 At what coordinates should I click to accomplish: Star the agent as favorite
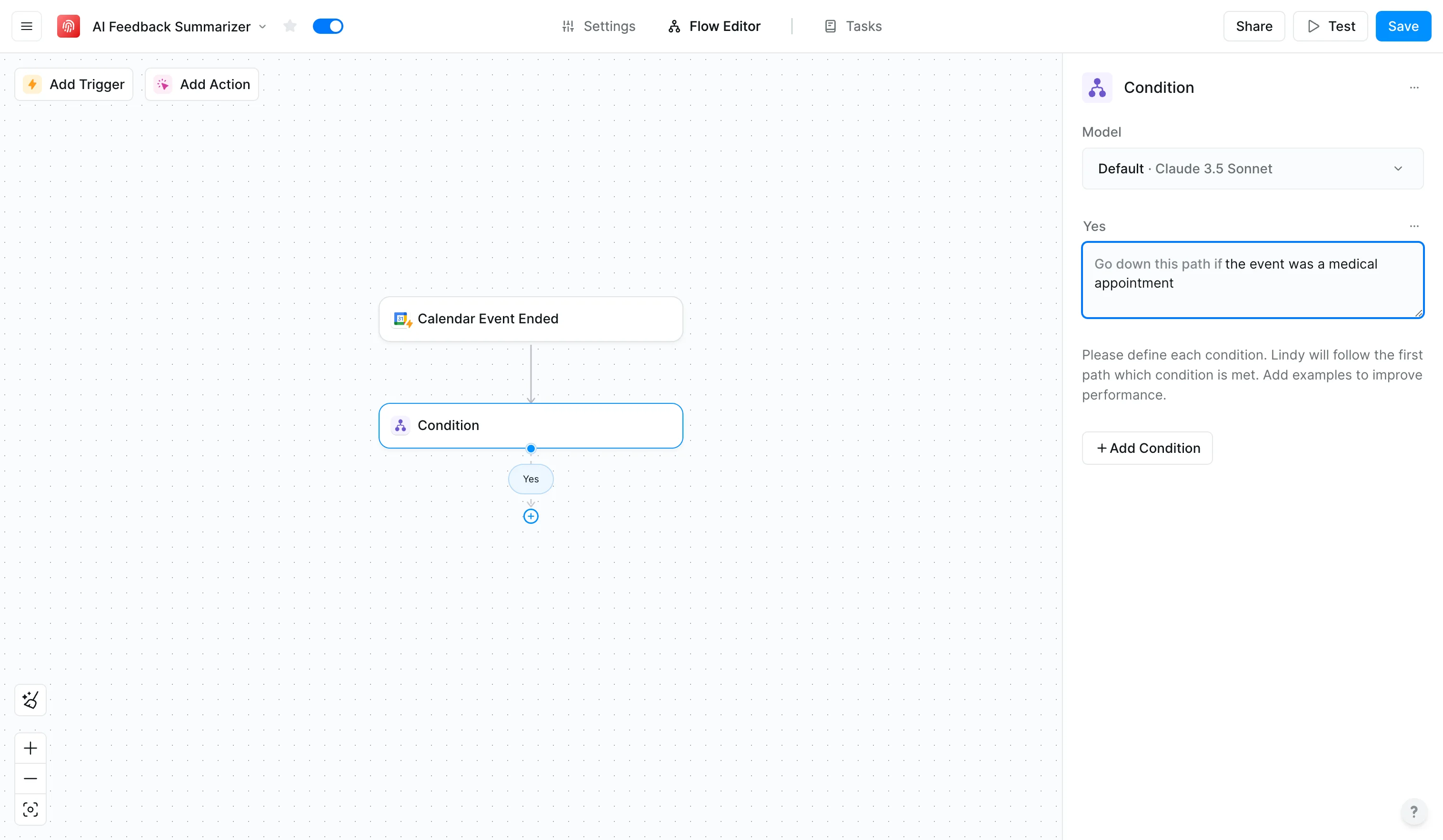(x=290, y=26)
